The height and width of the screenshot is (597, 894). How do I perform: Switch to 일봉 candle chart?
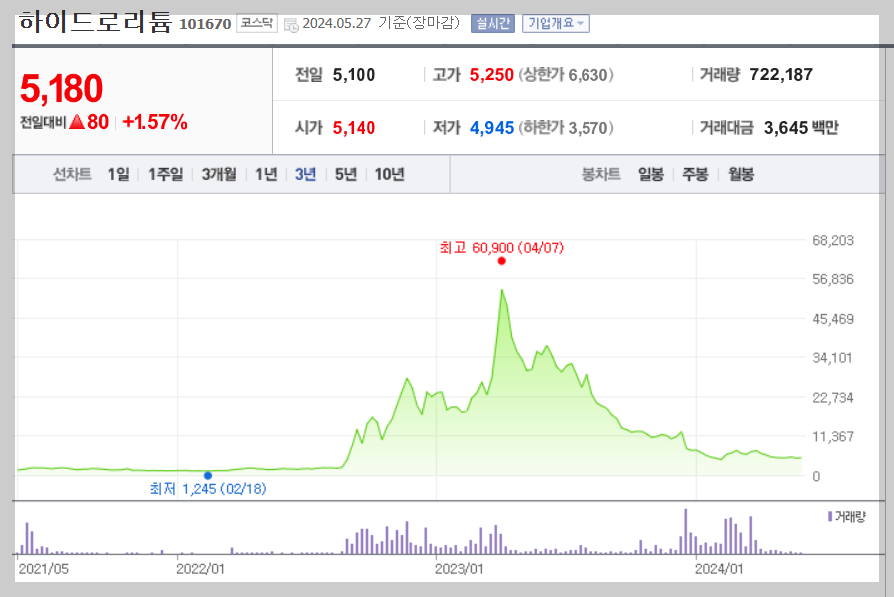pyautogui.click(x=651, y=174)
